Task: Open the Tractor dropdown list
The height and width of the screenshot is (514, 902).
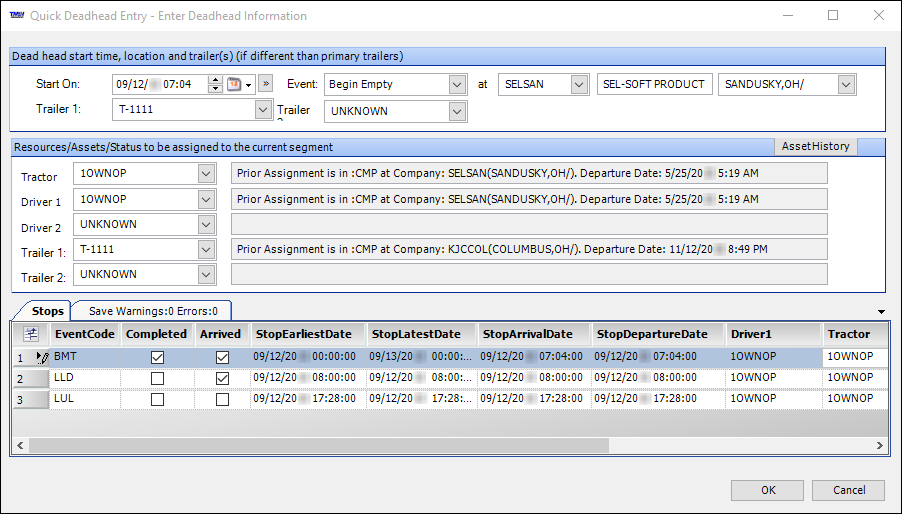Action: [206, 173]
